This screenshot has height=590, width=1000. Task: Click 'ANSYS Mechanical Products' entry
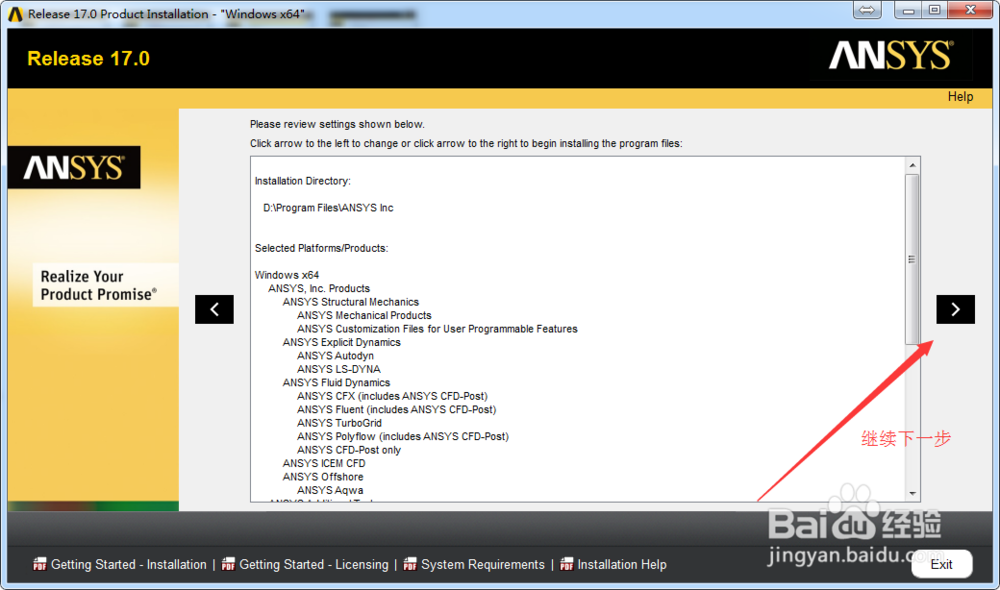(364, 315)
